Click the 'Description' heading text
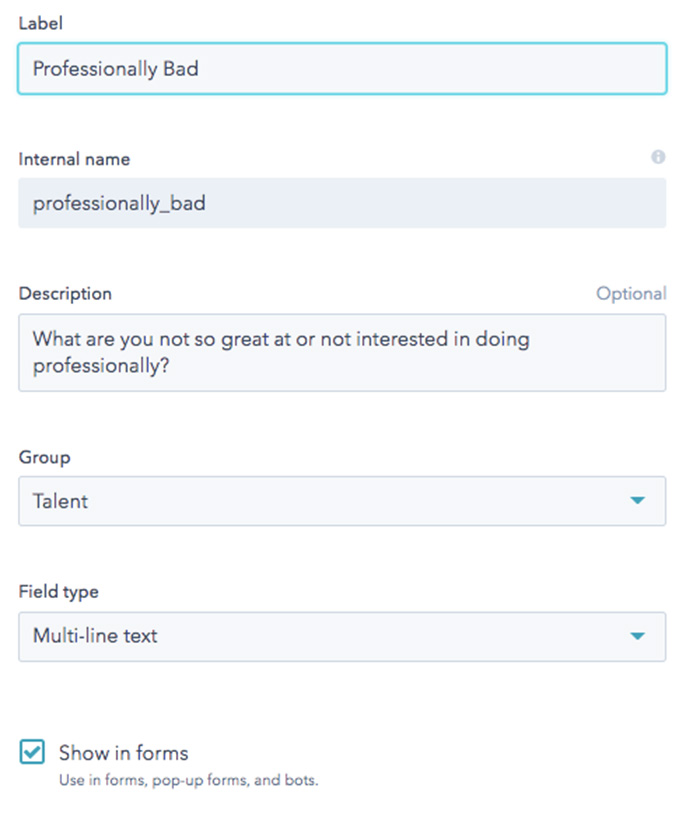Image resolution: width=700 pixels, height=837 pixels. click(65, 294)
